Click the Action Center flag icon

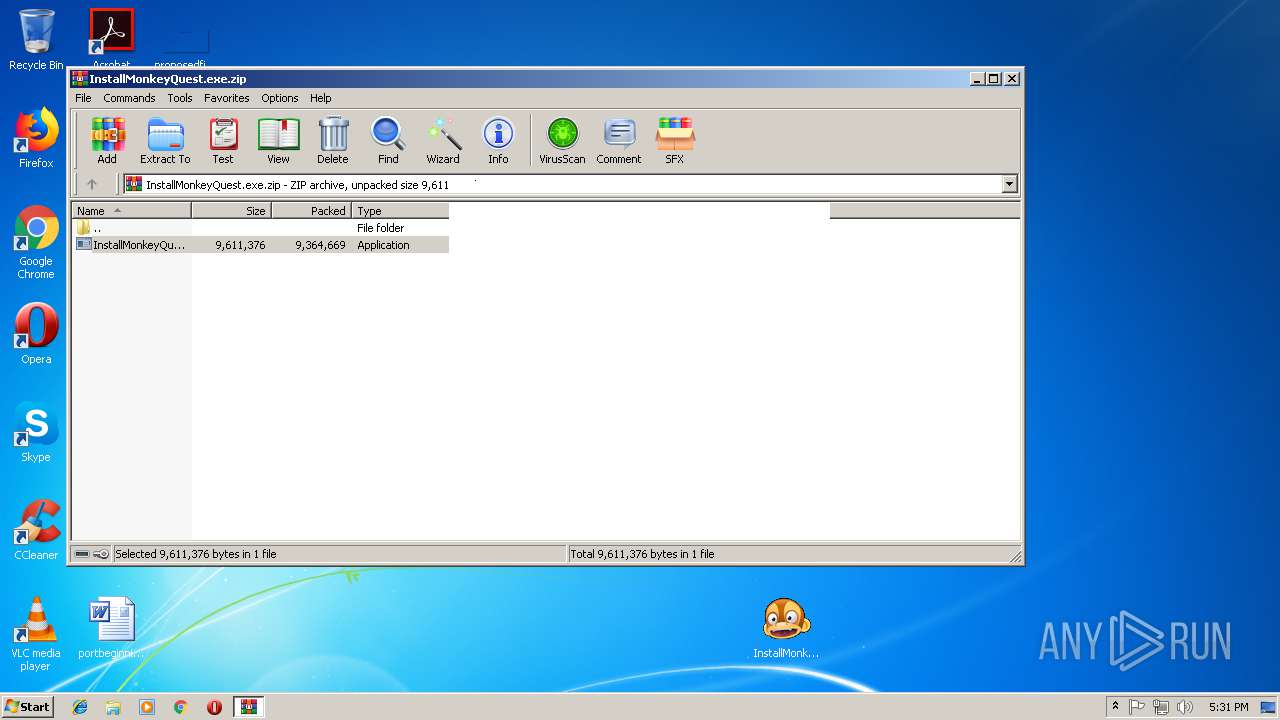click(x=1137, y=707)
